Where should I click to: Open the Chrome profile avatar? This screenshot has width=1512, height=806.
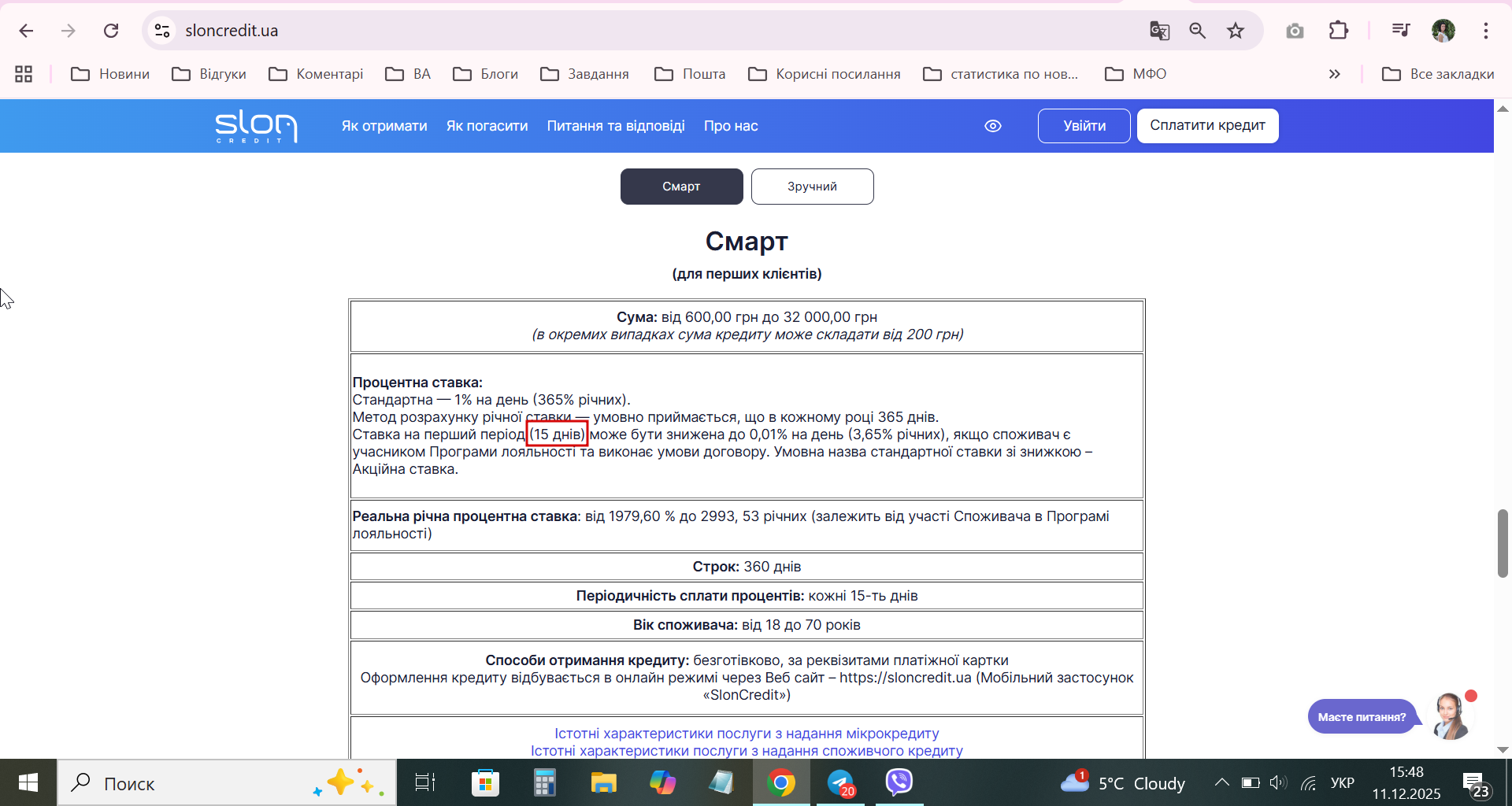click(x=1443, y=31)
